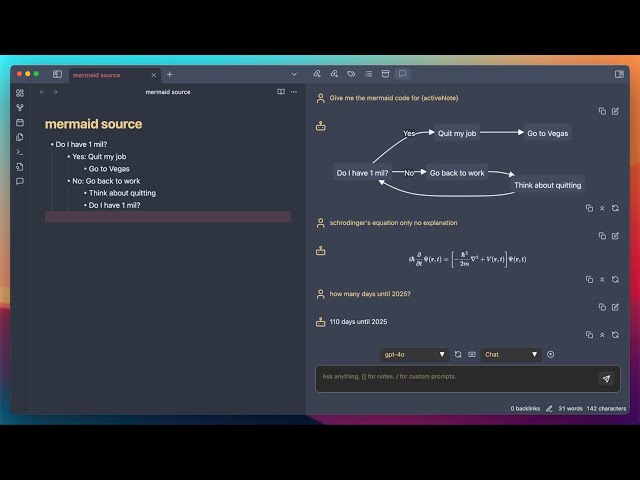Copy the Schrodinger equation response

(x=589, y=280)
